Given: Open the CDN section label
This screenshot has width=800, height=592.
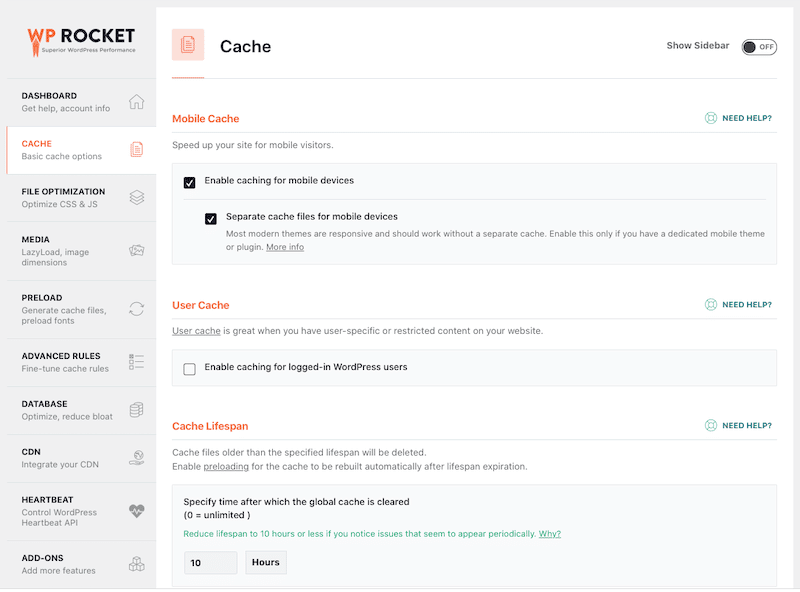Looking at the screenshot, I should [x=31, y=452].
